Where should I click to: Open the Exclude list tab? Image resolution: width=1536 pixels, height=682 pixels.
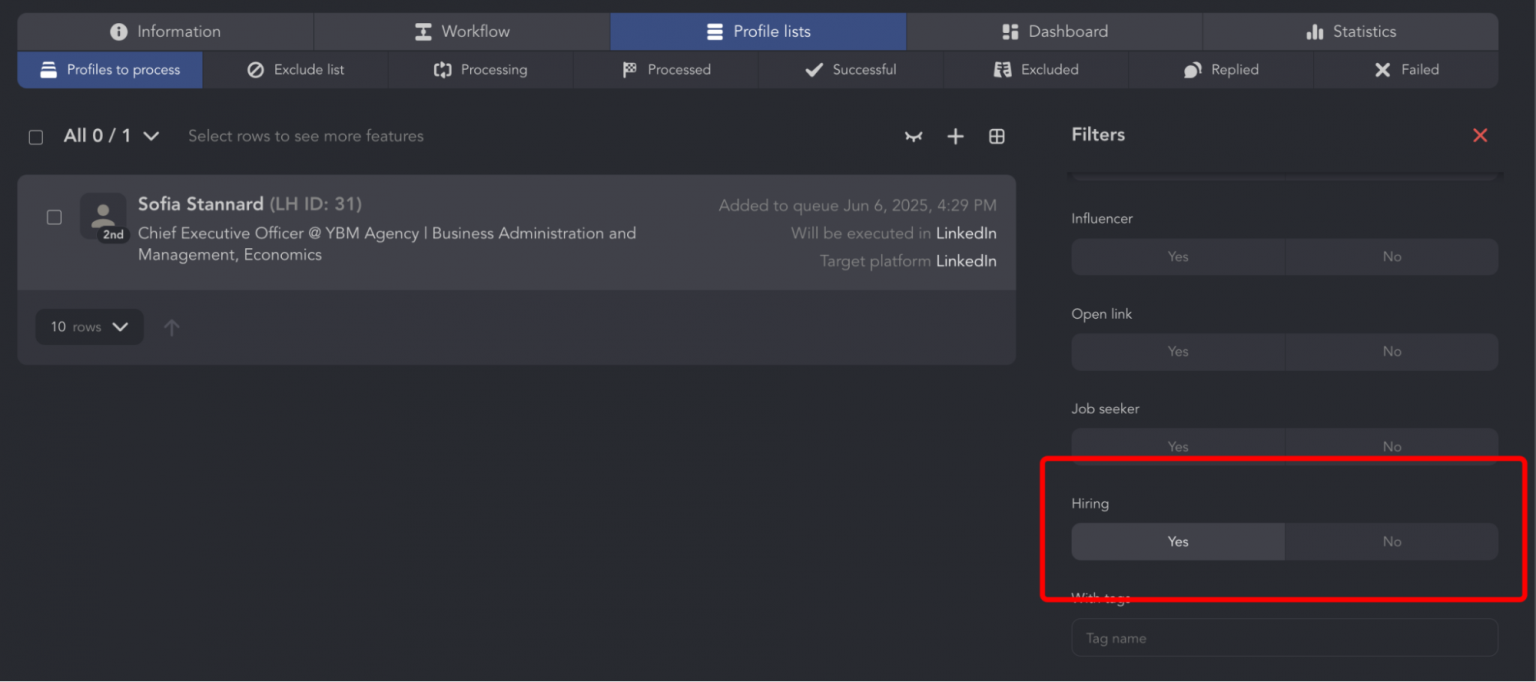click(295, 70)
